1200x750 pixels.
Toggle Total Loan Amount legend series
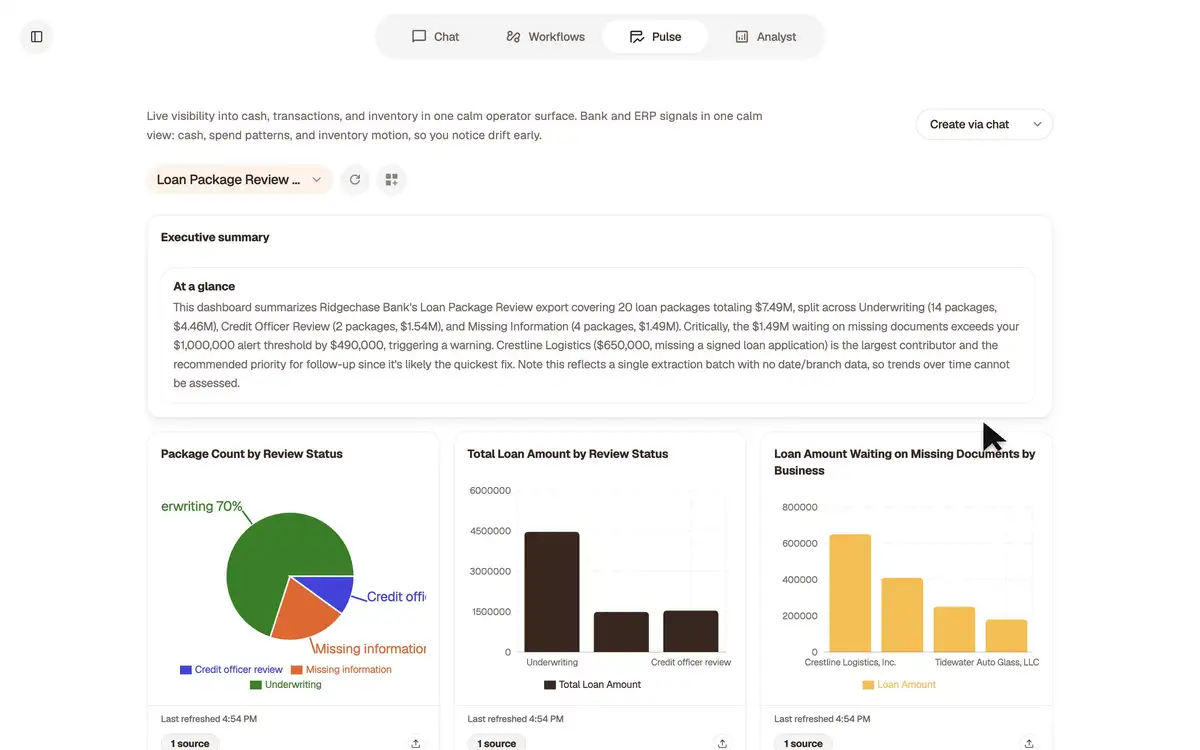click(593, 685)
